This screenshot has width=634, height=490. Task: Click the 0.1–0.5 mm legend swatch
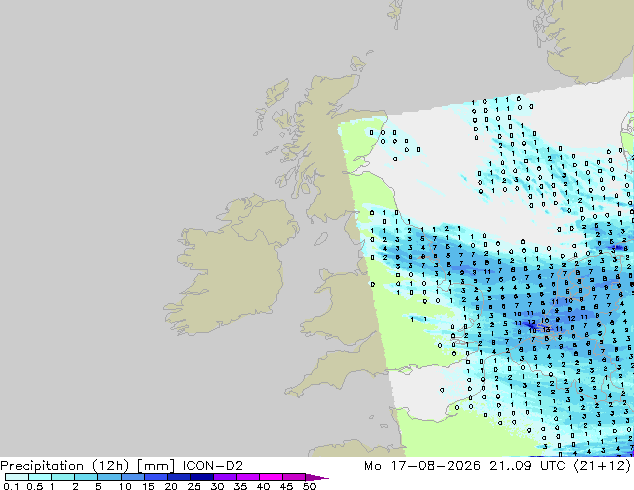[x=17, y=477]
